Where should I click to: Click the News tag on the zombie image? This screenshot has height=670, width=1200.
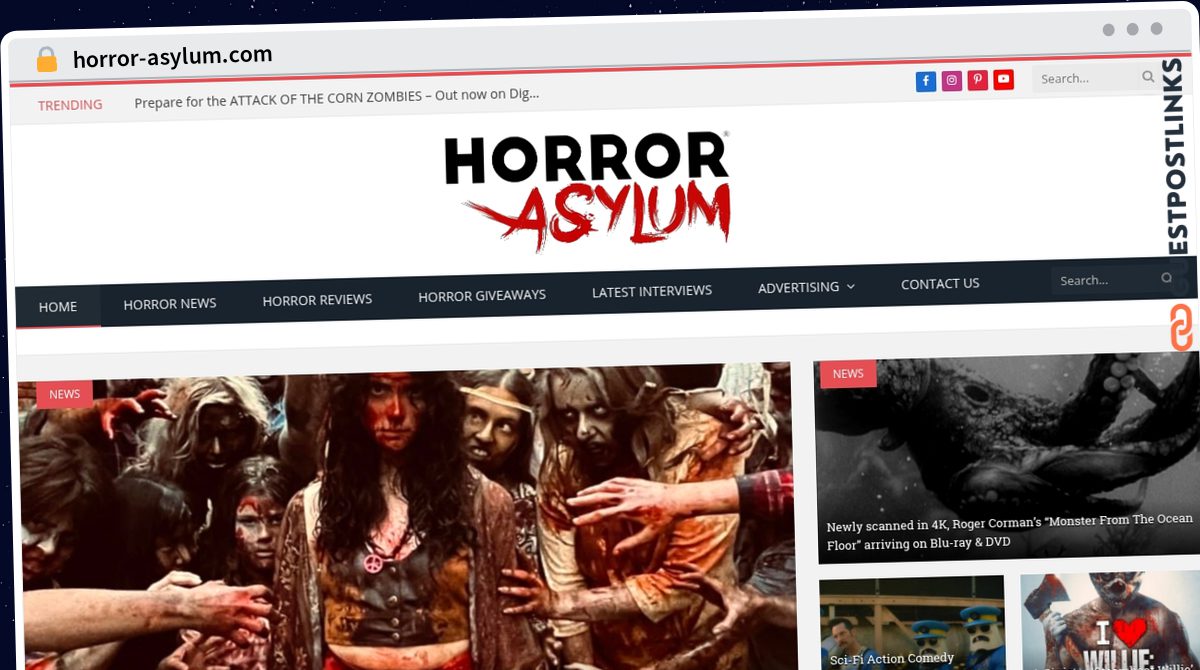[x=64, y=394]
